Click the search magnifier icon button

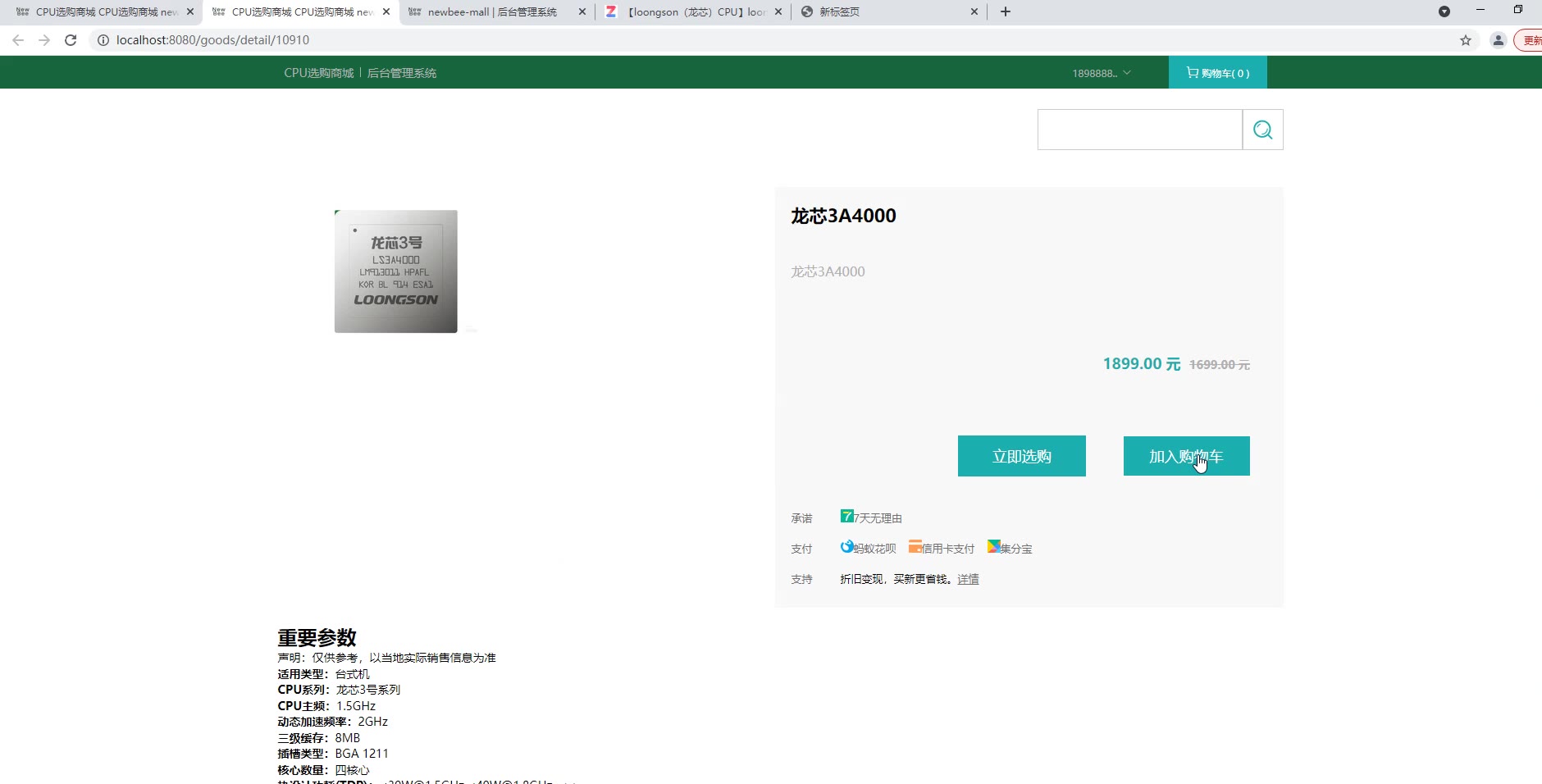coord(1262,130)
